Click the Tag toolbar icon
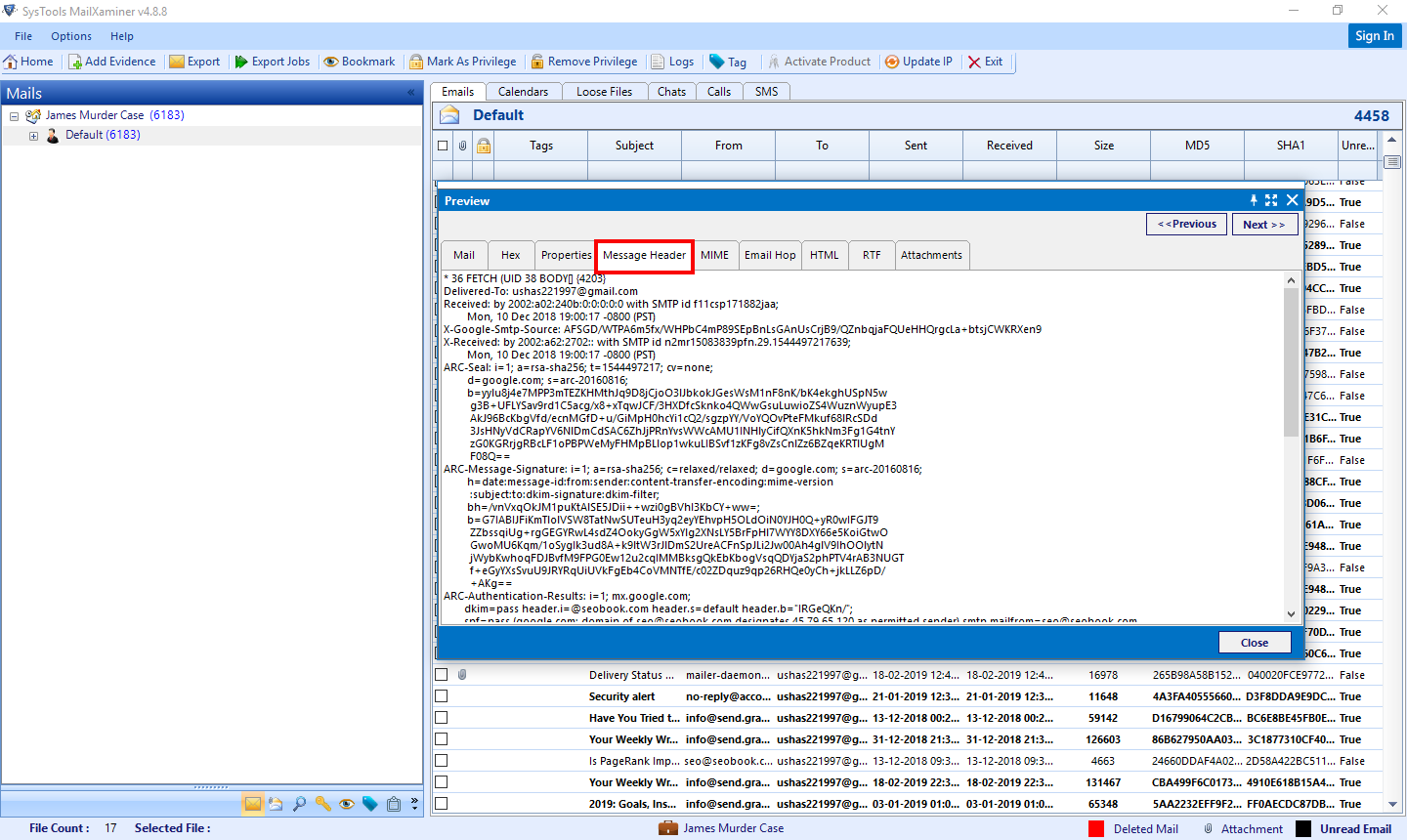The height and width of the screenshot is (840, 1407). click(728, 61)
